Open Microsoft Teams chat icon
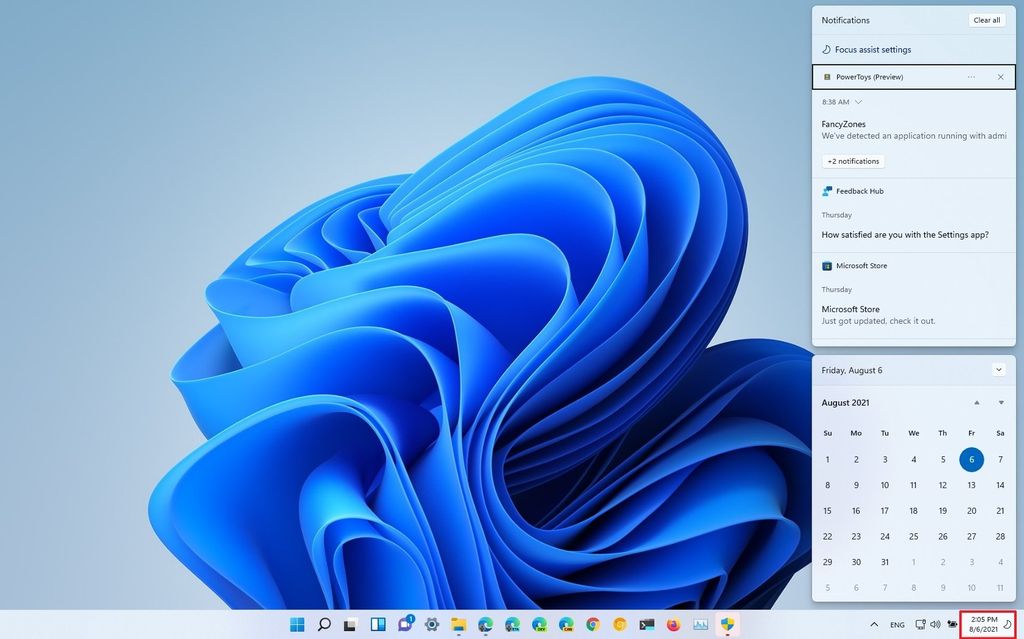The height and width of the screenshot is (639, 1024). (403, 624)
